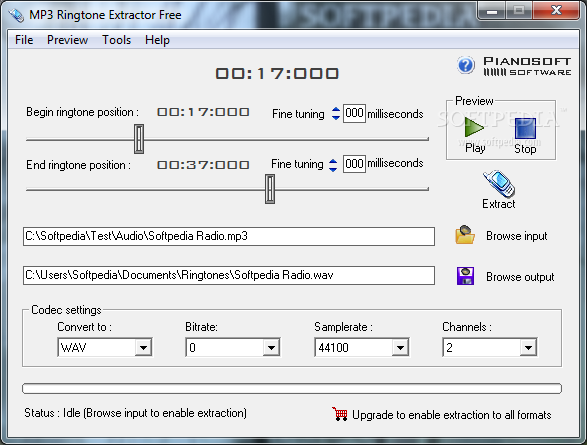The height and width of the screenshot is (445, 587).
Task: Open the File menu
Action: tap(24, 40)
